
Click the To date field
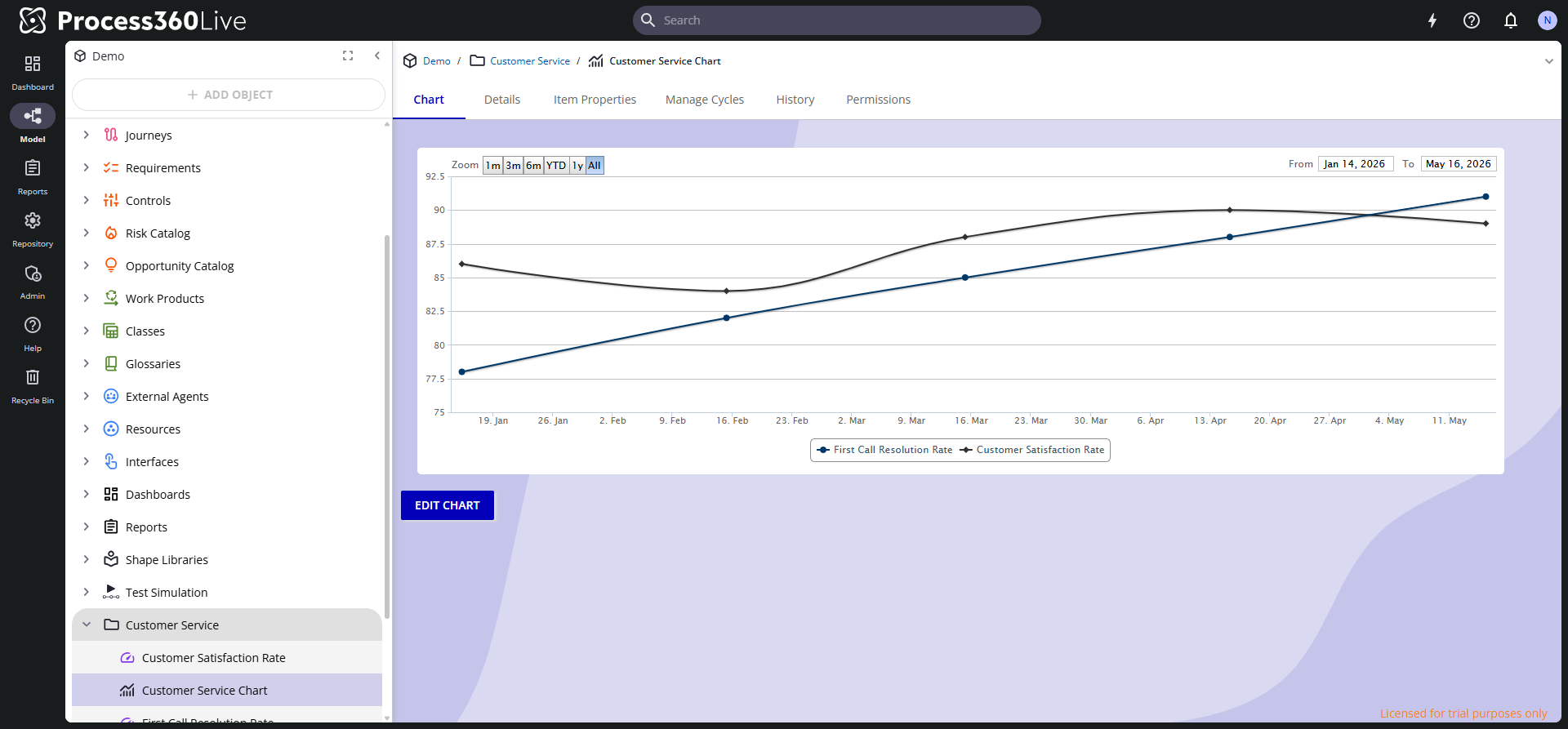(1459, 164)
